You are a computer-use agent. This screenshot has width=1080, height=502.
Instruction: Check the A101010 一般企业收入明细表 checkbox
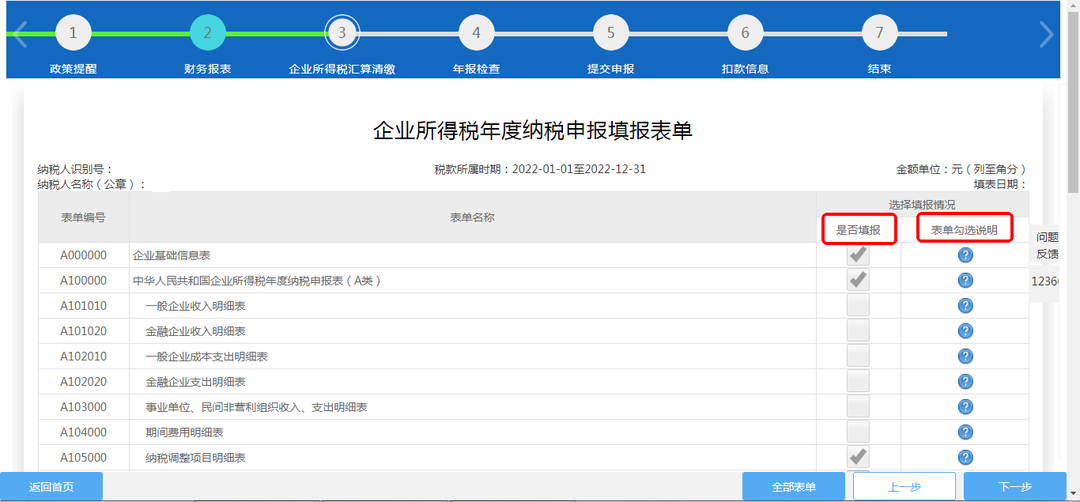(858, 306)
